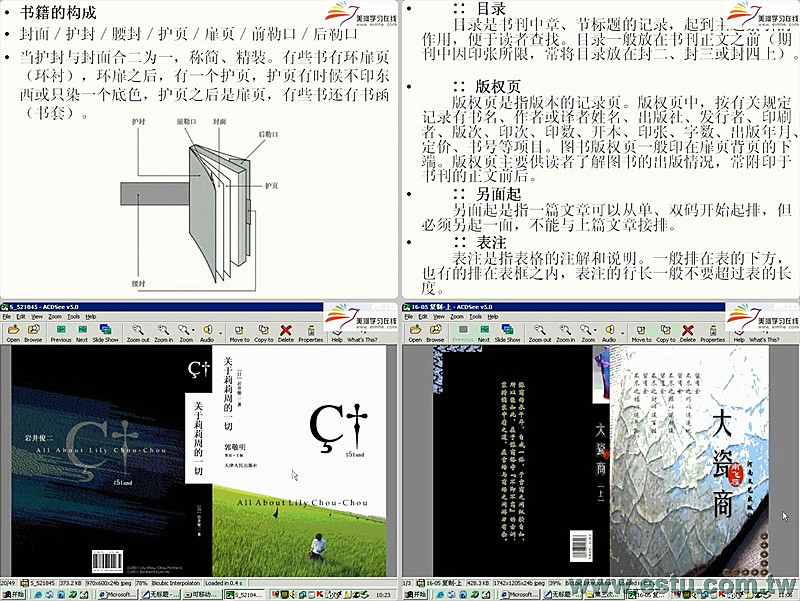The width and height of the screenshot is (800, 601).
Task: Open Properties in 16-05 window toolbar
Action: point(713,333)
